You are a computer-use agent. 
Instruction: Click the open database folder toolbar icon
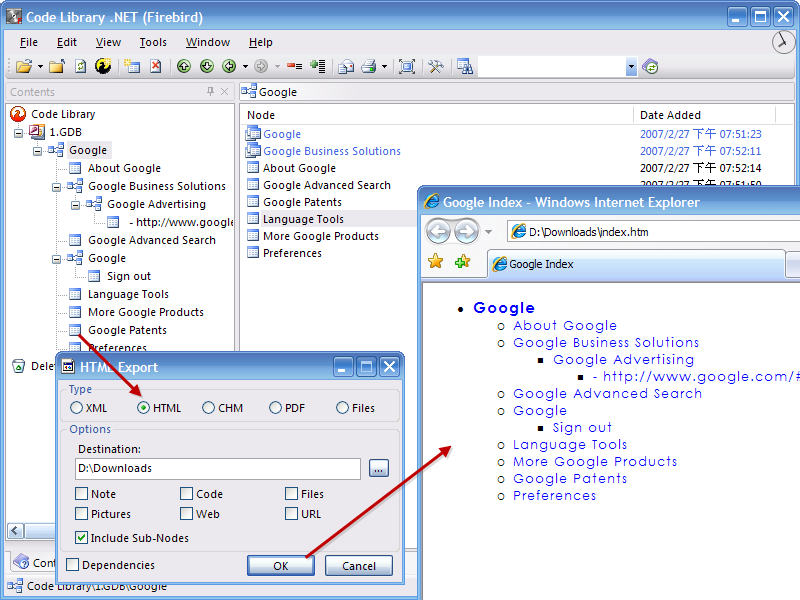[x=24, y=66]
